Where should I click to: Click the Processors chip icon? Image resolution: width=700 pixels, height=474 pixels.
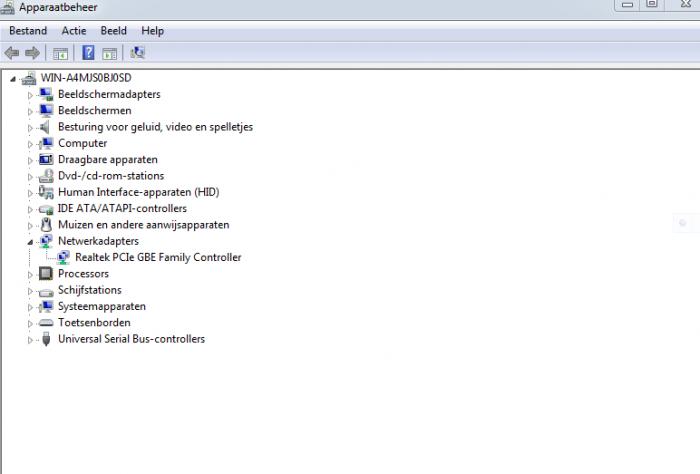click(x=46, y=273)
